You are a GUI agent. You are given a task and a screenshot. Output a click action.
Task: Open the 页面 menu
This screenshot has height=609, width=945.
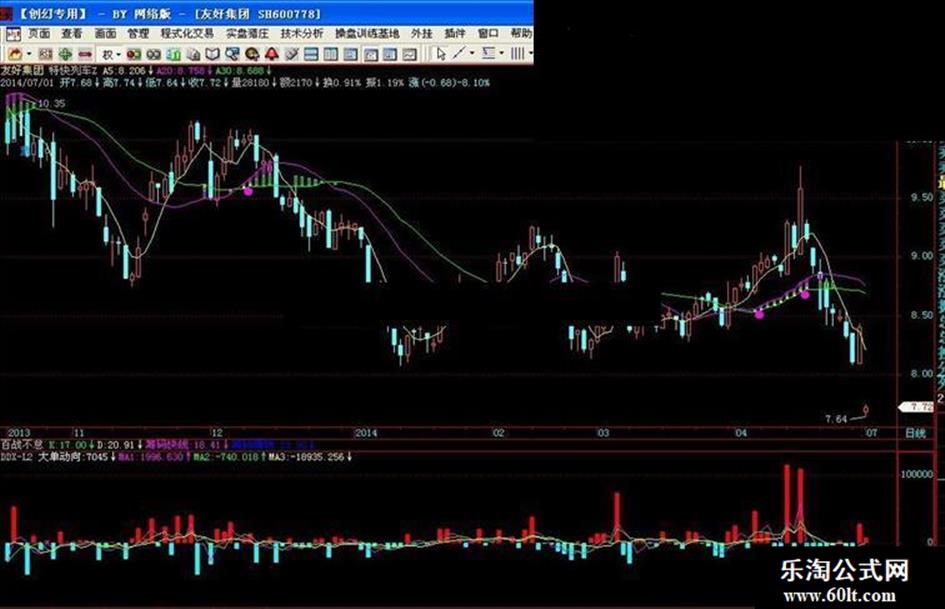pos(39,34)
